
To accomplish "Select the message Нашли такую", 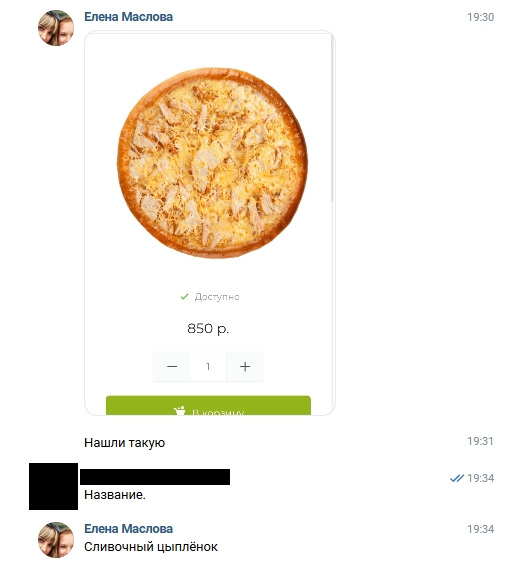I will coord(125,443).
